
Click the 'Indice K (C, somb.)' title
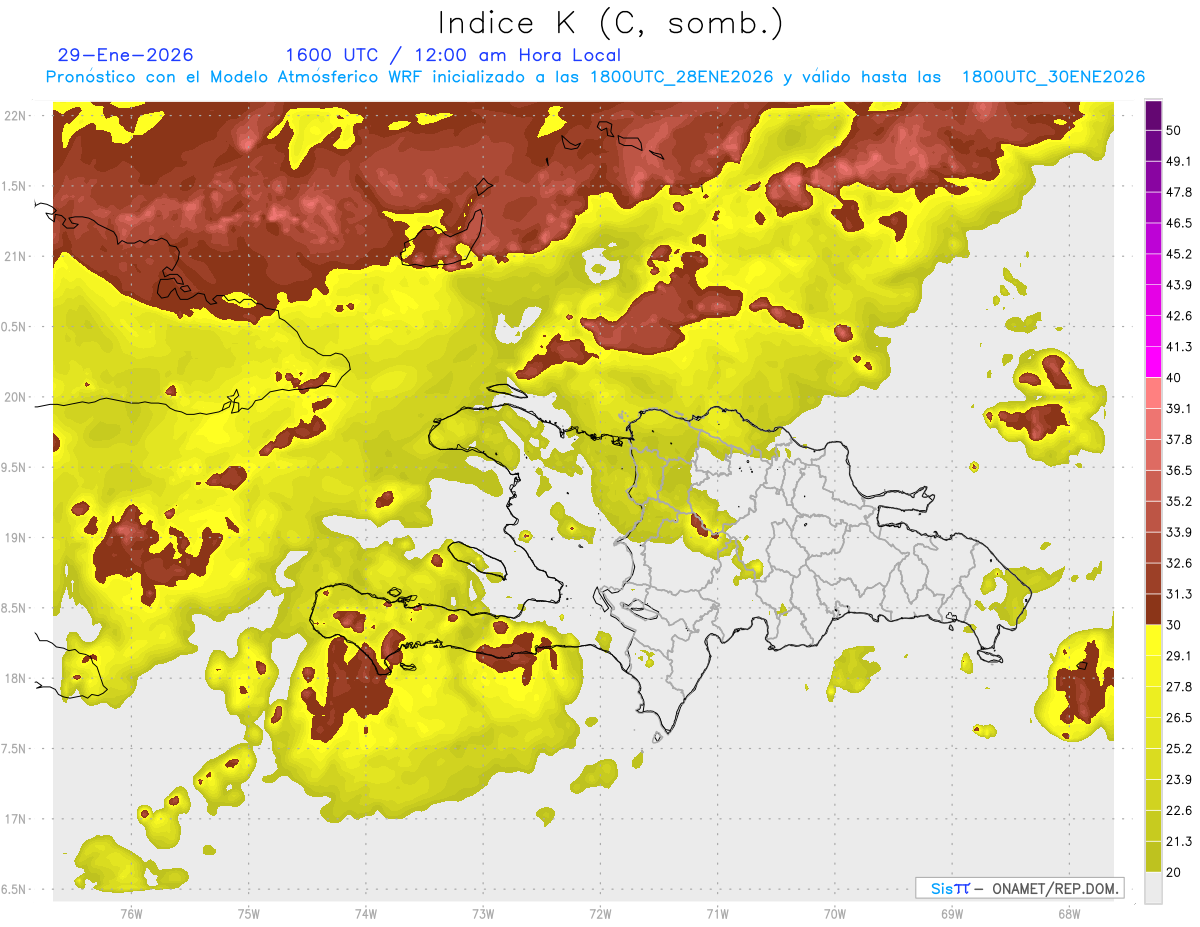click(x=610, y=23)
